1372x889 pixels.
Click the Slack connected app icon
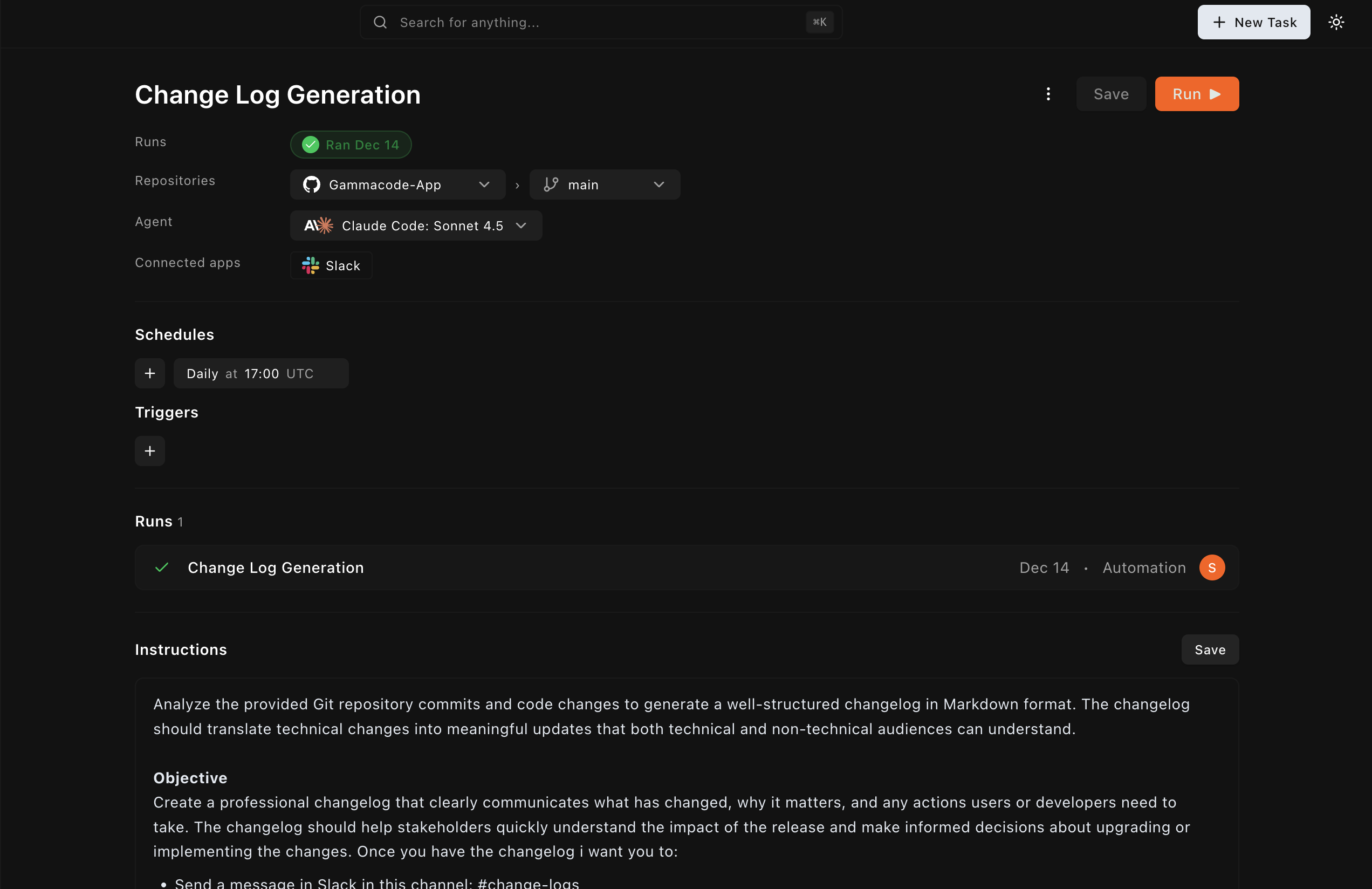tap(310, 266)
